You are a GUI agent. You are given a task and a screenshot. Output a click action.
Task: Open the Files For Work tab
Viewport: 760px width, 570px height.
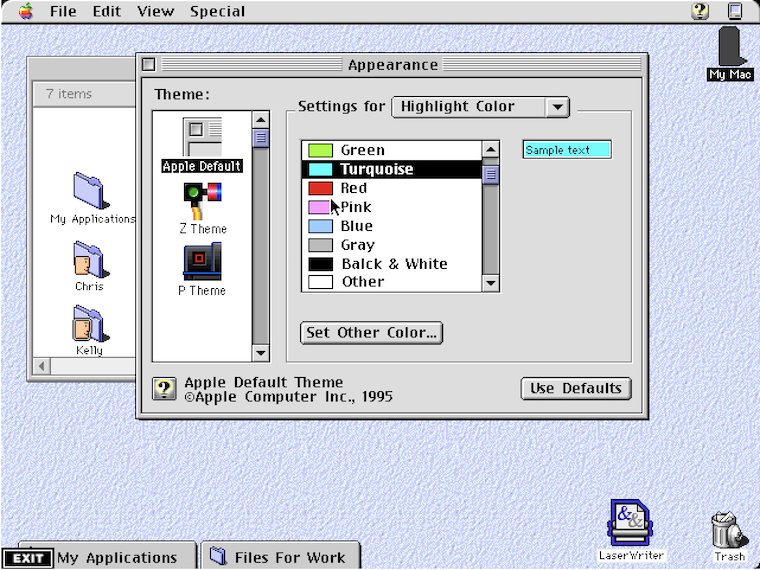281,556
